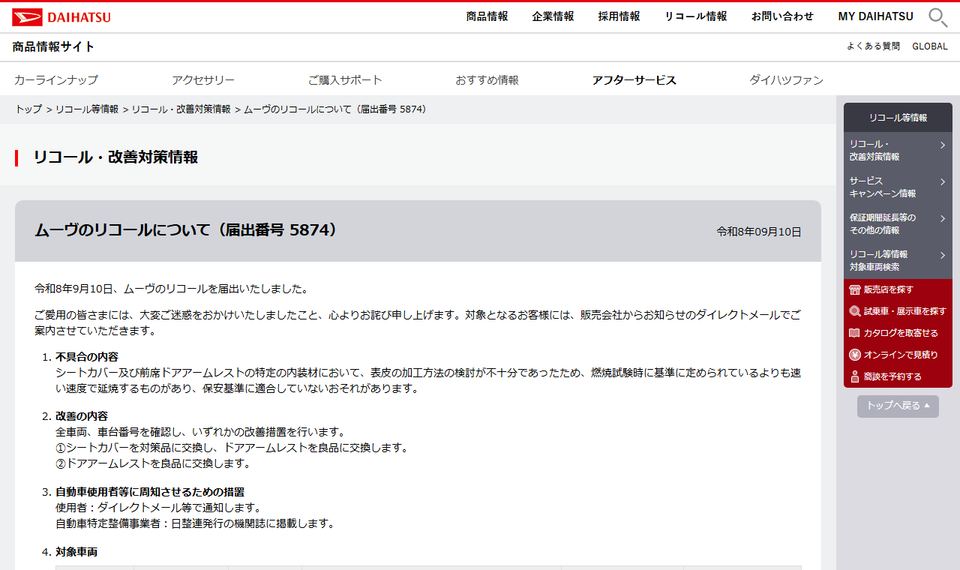The image size is (960, 570).
Task: Click the heading ムーヴのリコールについて（届出番号 5874）
Action: [x=186, y=230]
